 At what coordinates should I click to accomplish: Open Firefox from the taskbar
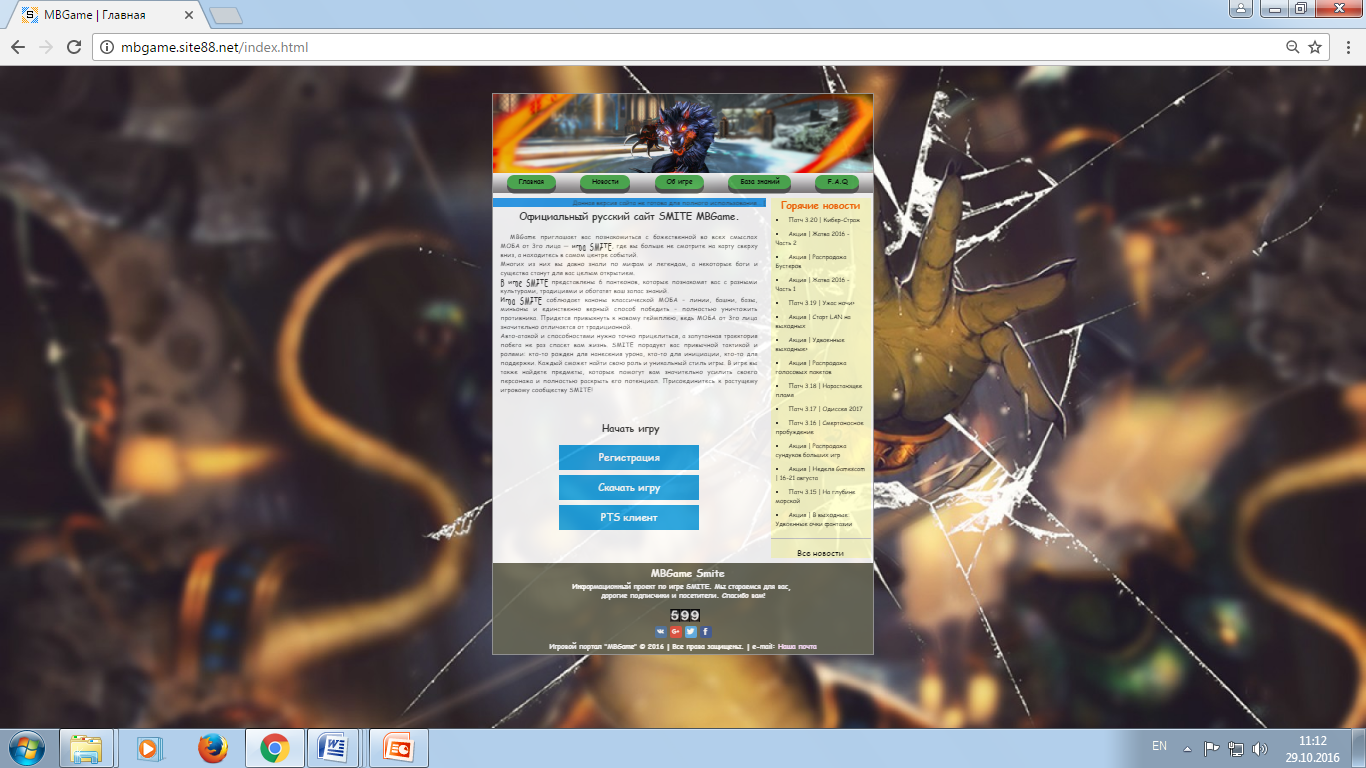[212, 748]
